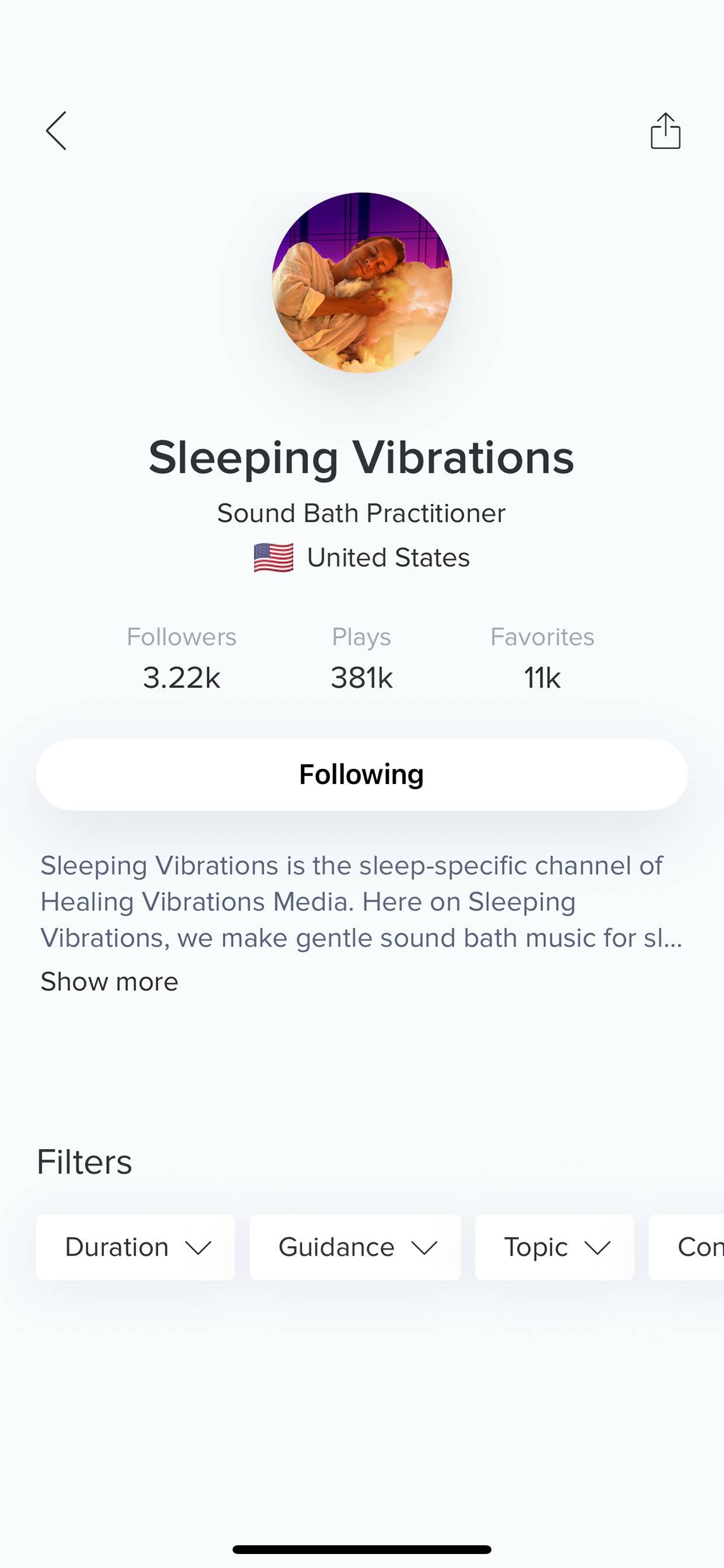Tap the back arrow icon
The width and height of the screenshot is (724, 1568).
point(56,130)
